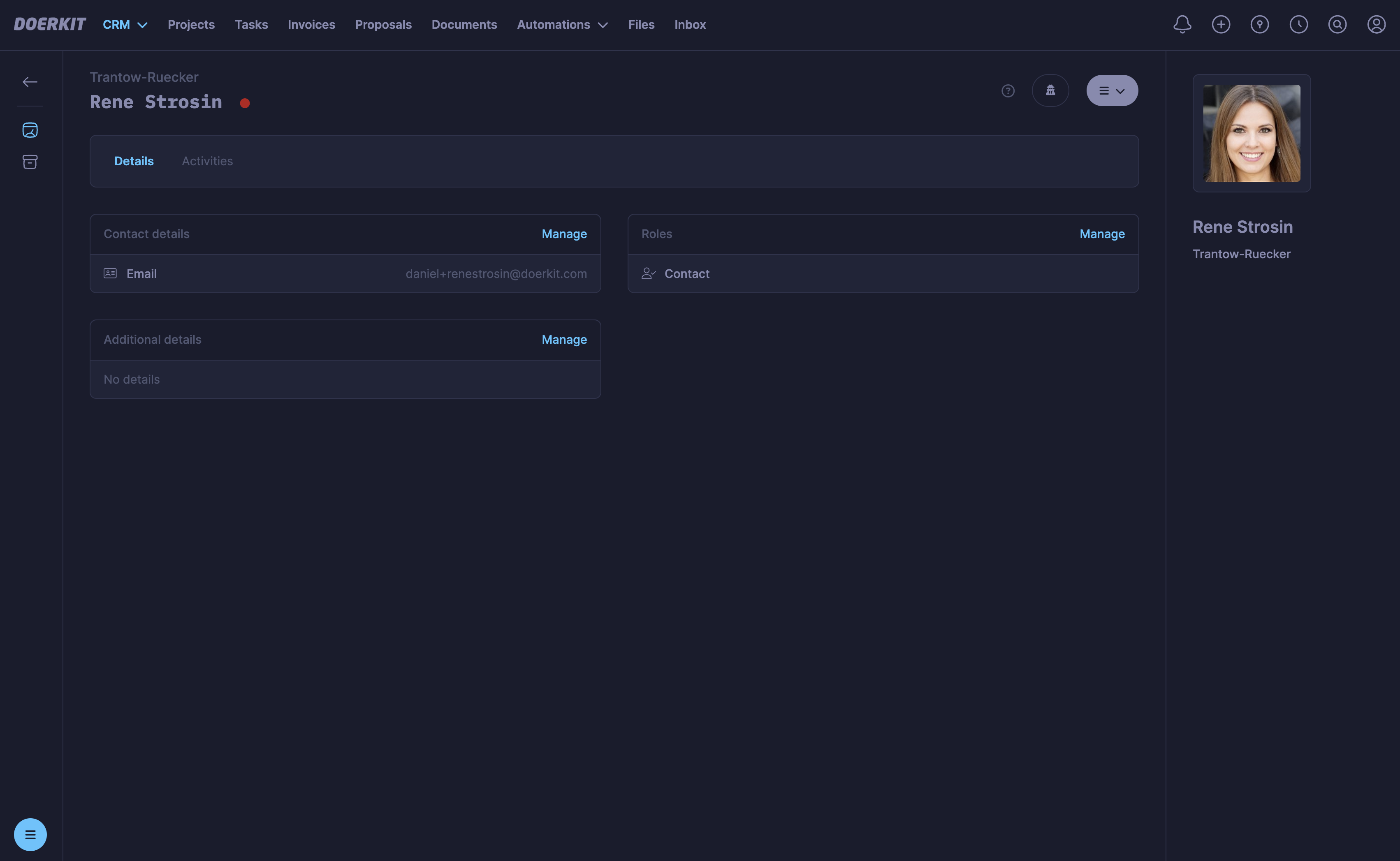Open notifications via the bell icon
1400x861 pixels.
click(x=1182, y=25)
